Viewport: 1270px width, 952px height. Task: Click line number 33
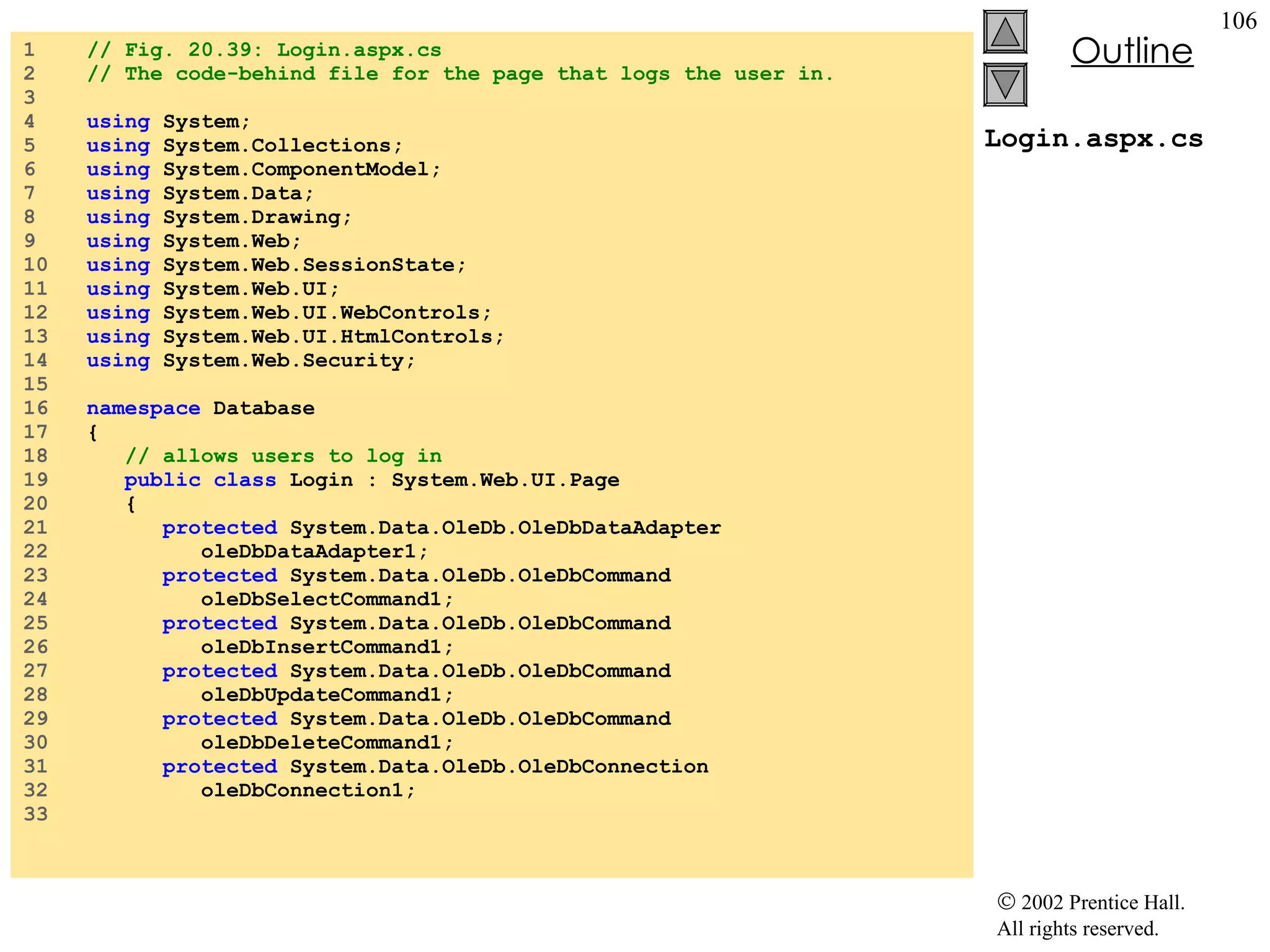pyautogui.click(x=36, y=814)
